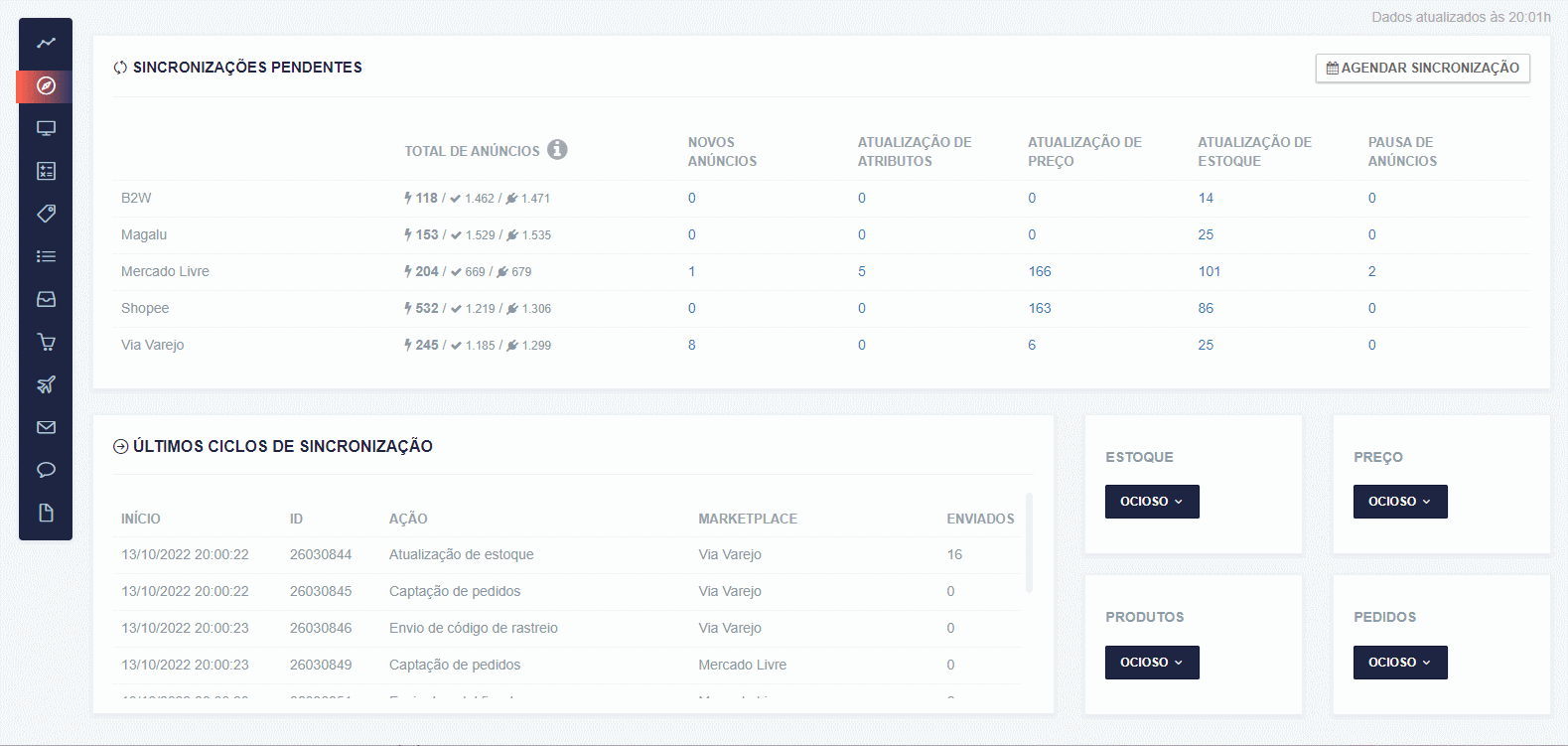Open the chat bubble sidebar icon
The height and width of the screenshot is (746, 1568).
[x=46, y=470]
